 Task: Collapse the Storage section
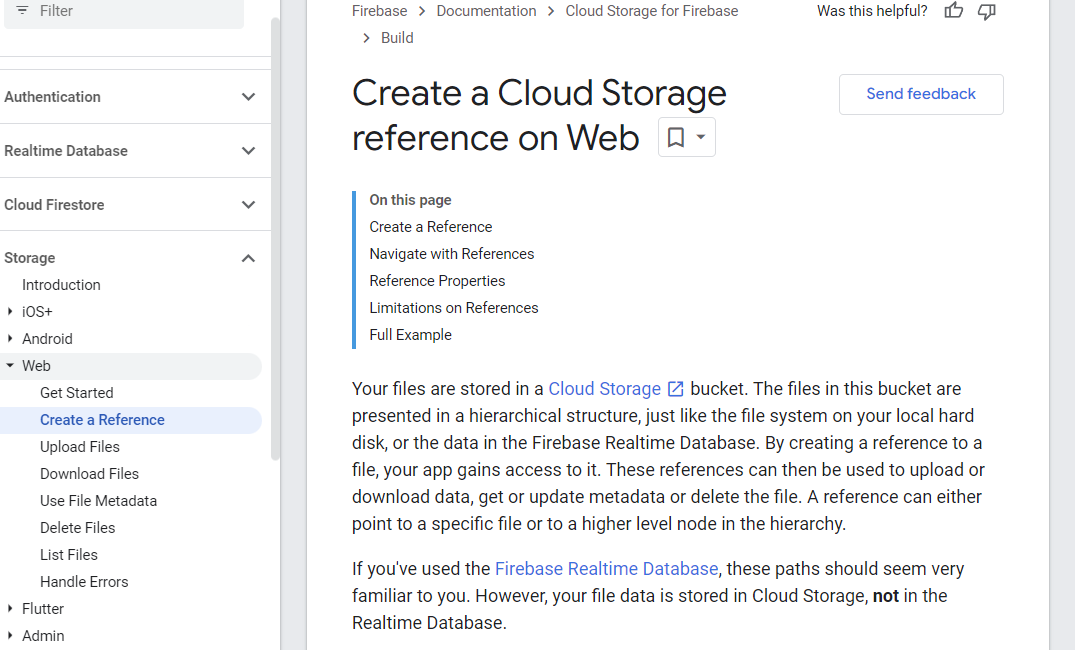point(249,258)
